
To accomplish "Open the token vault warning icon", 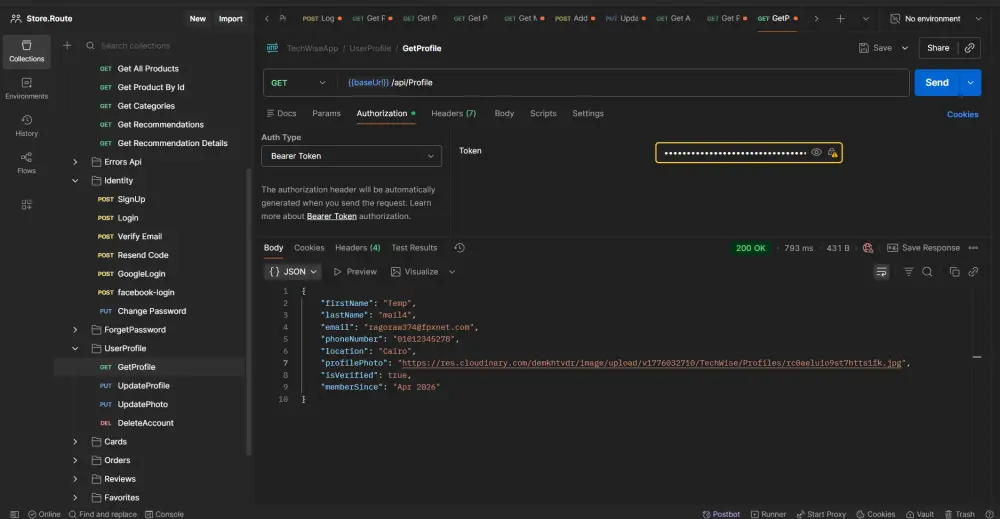I will pos(832,152).
